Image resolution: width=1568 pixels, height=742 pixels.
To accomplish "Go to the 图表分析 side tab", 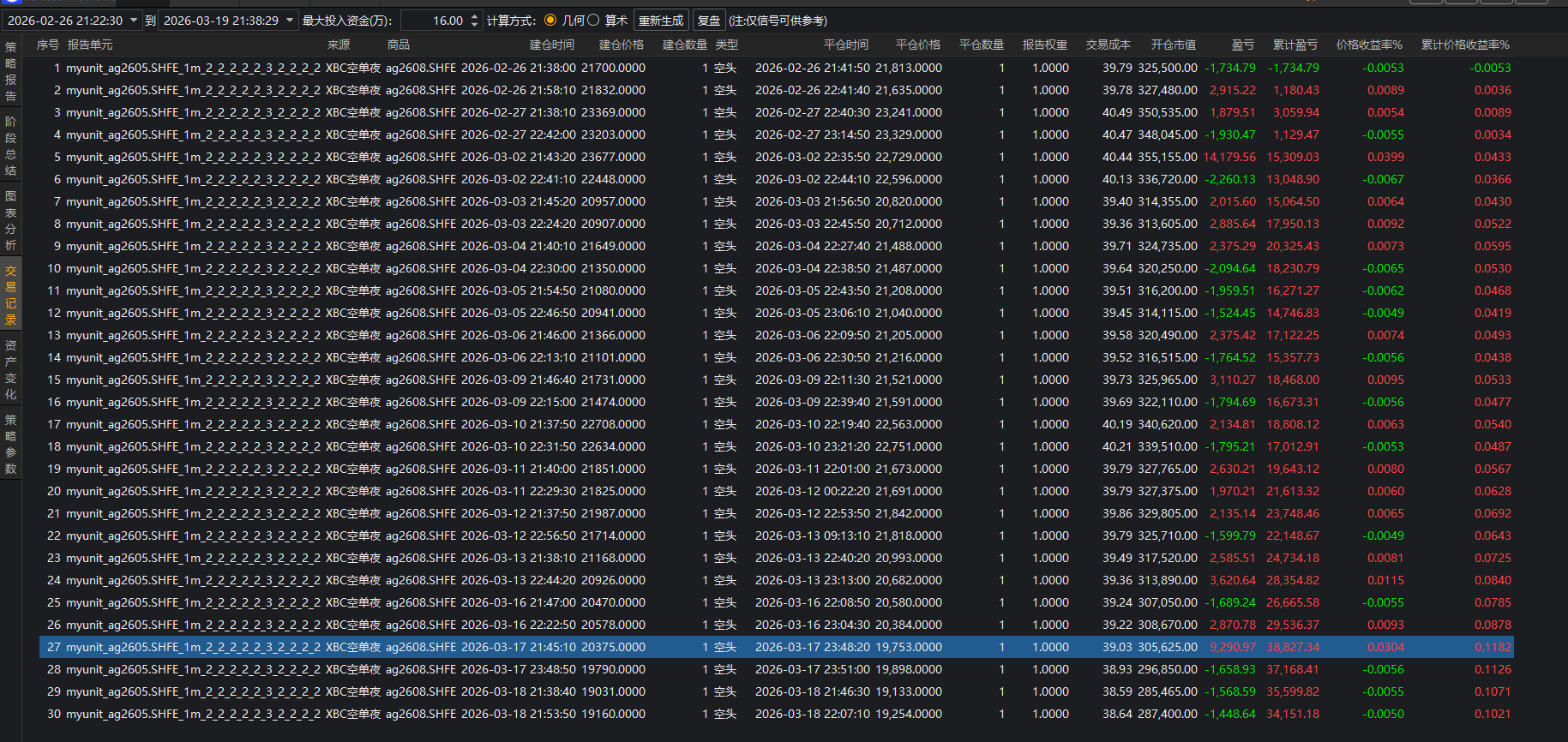I will (x=10, y=220).
